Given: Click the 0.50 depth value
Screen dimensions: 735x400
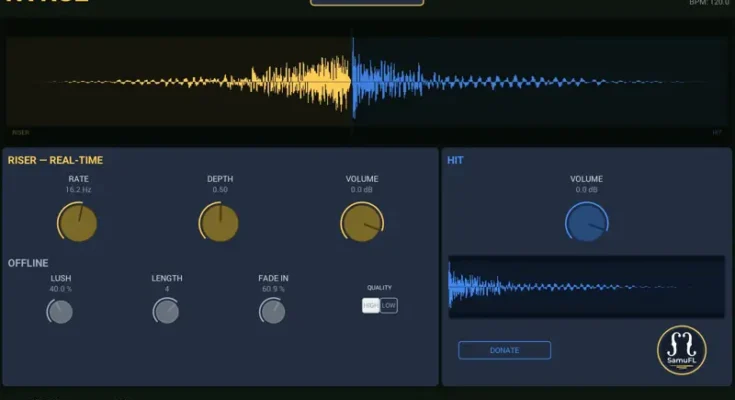Looking at the screenshot, I should point(220,190).
